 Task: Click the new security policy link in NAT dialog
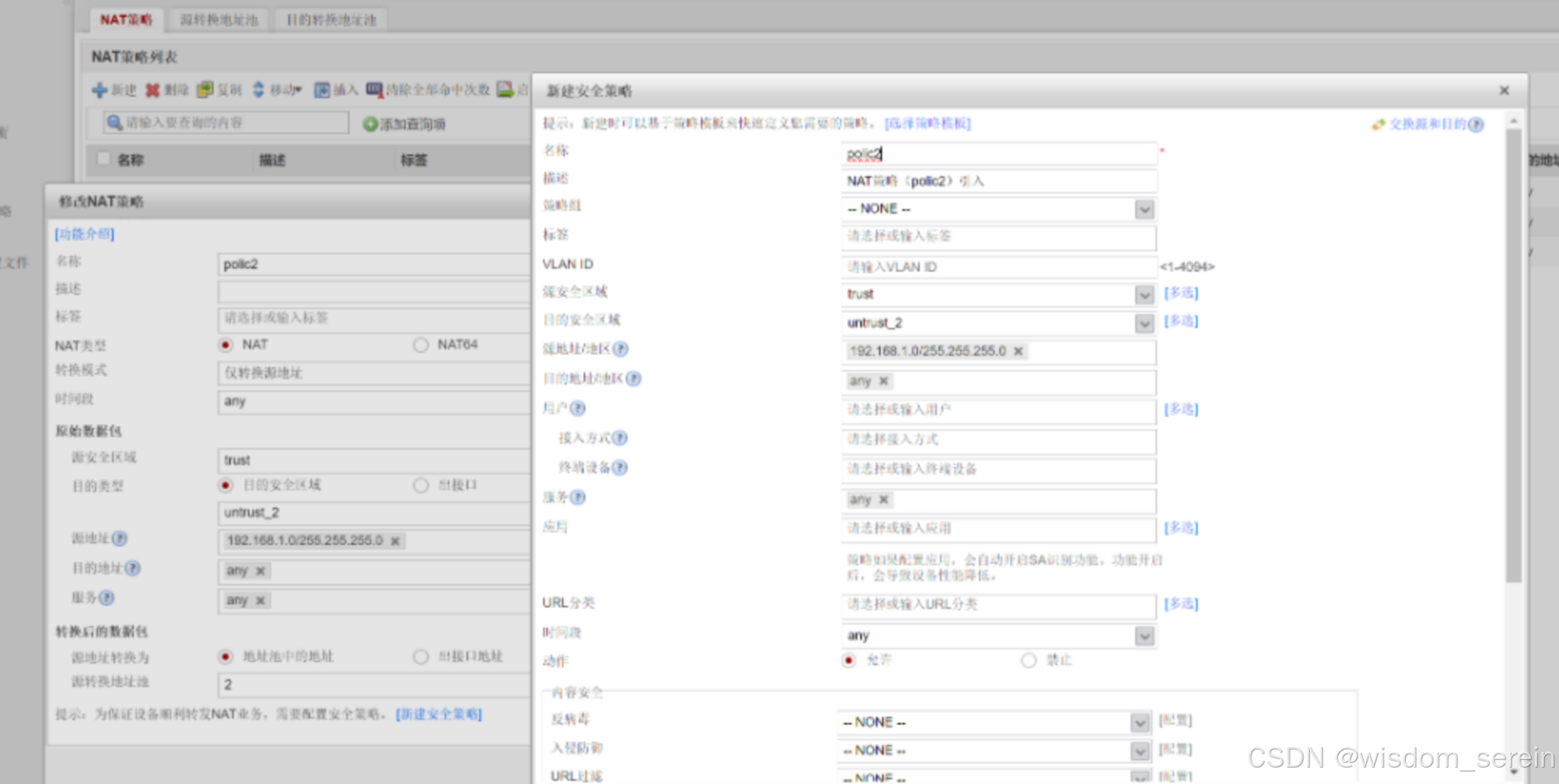click(x=439, y=714)
